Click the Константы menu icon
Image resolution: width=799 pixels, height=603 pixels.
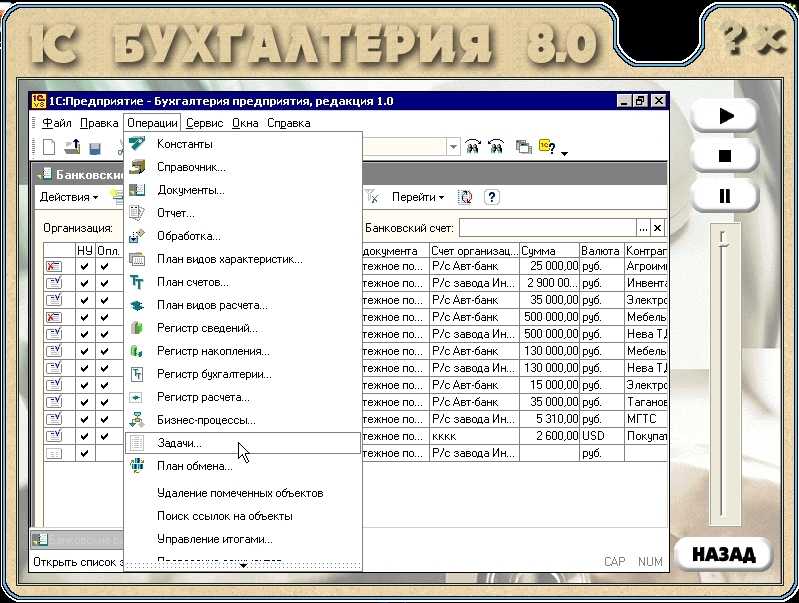(137, 144)
